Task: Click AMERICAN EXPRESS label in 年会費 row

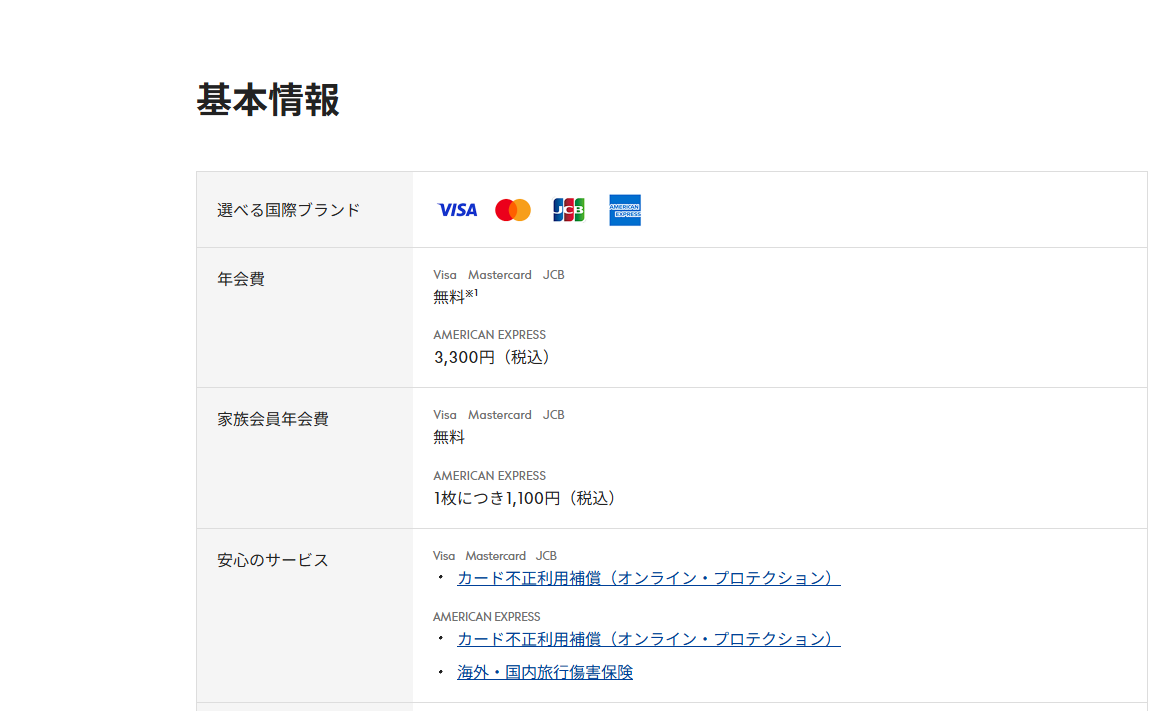Action: click(x=489, y=335)
